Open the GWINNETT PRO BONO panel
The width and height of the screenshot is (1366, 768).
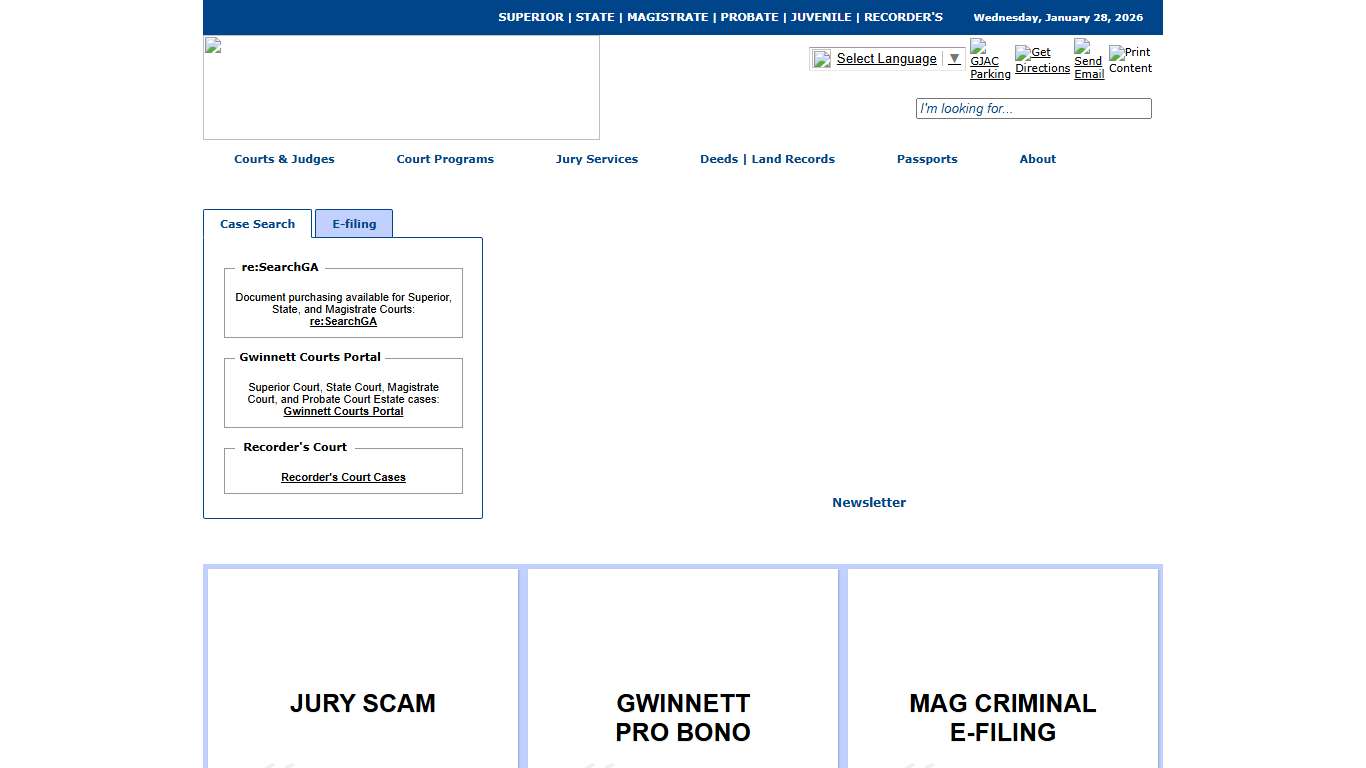[x=682, y=717]
